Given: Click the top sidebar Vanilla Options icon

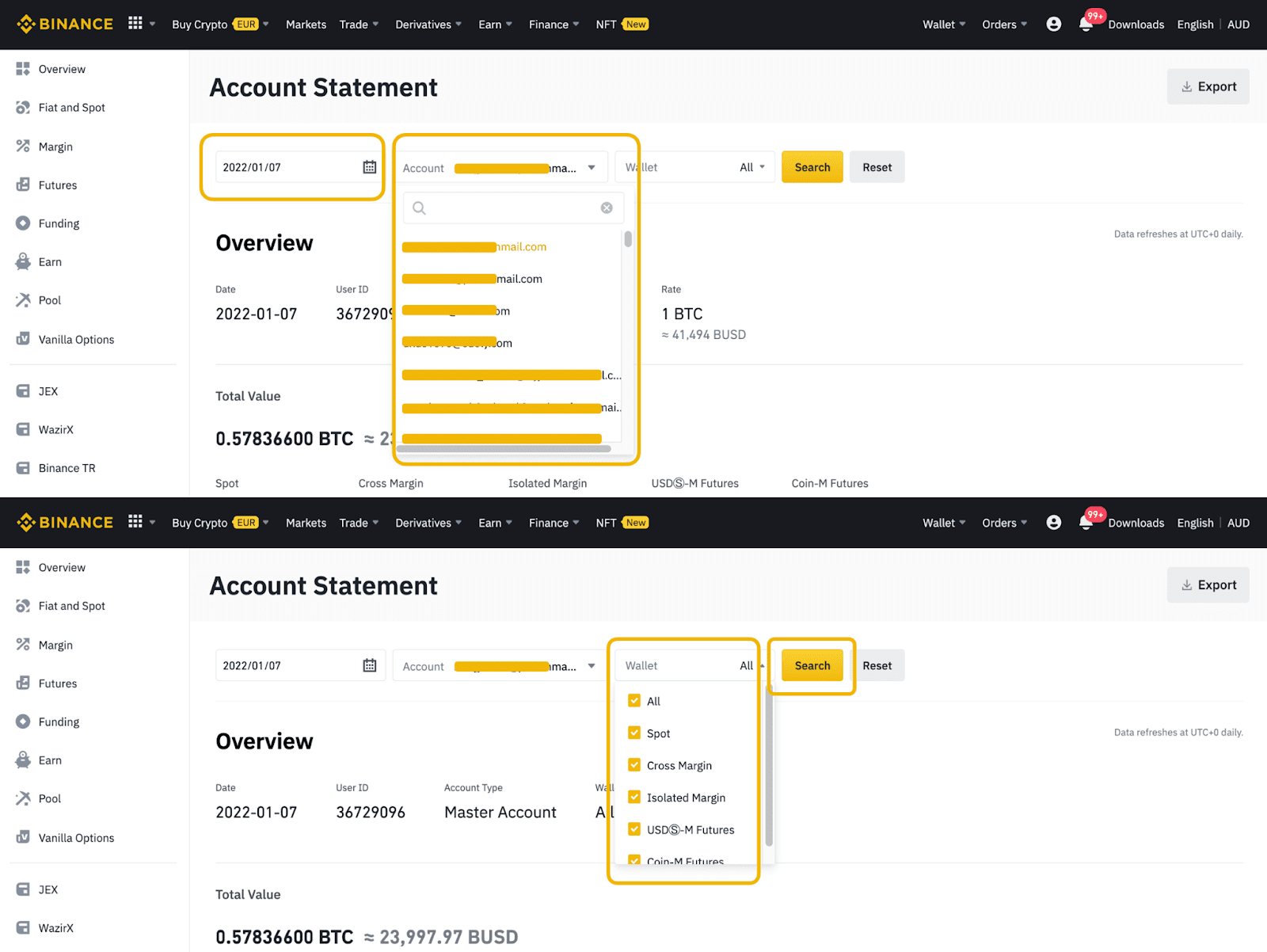Looking at the screenshot, I should [x=23, y=339].
